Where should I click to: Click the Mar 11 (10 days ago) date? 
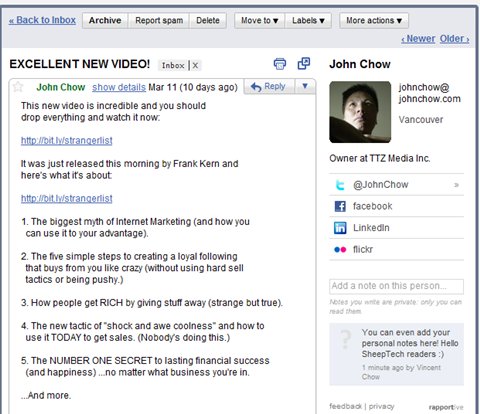[193, 87]
